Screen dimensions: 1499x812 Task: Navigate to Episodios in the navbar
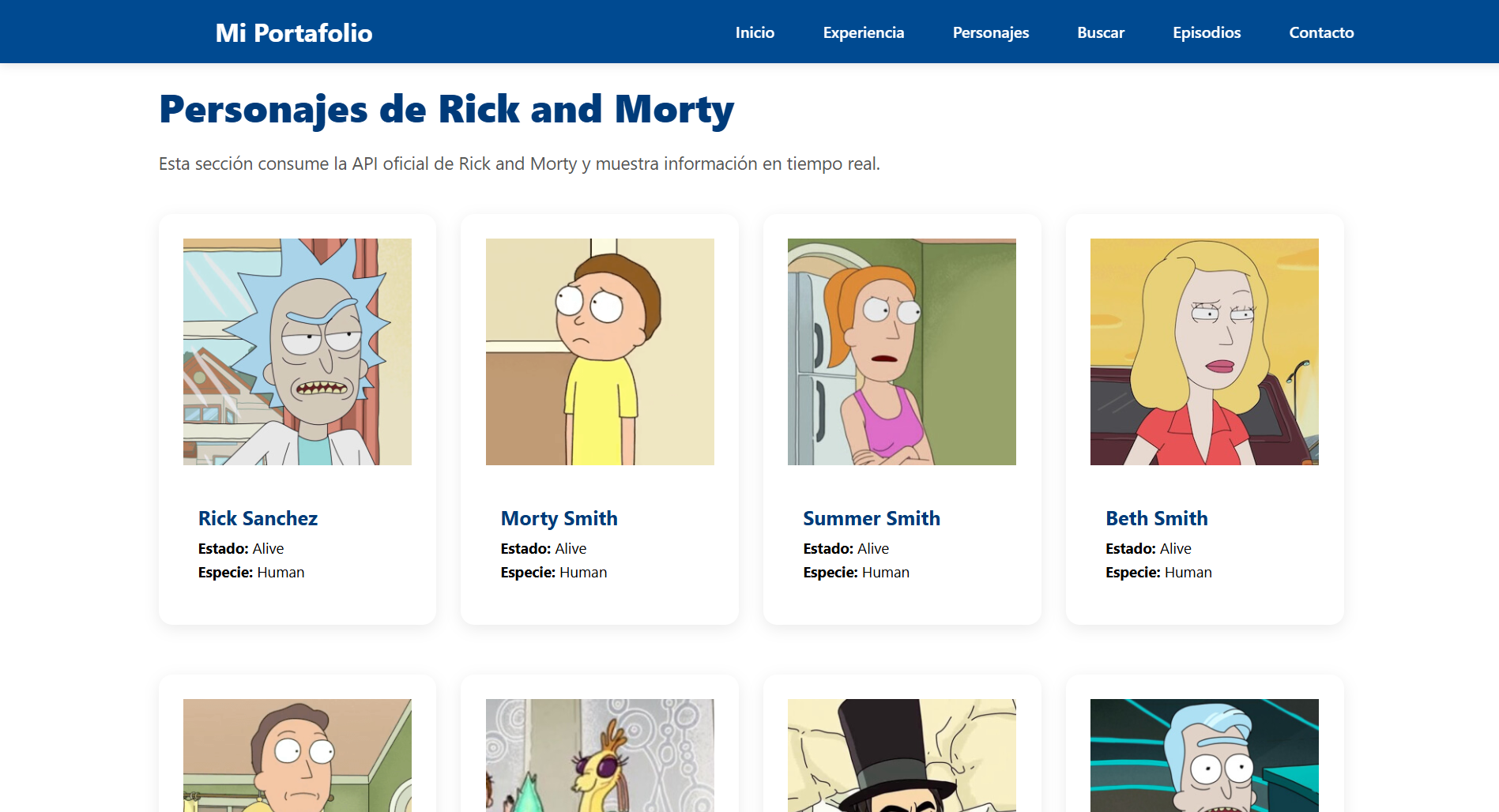[1206, 32]
